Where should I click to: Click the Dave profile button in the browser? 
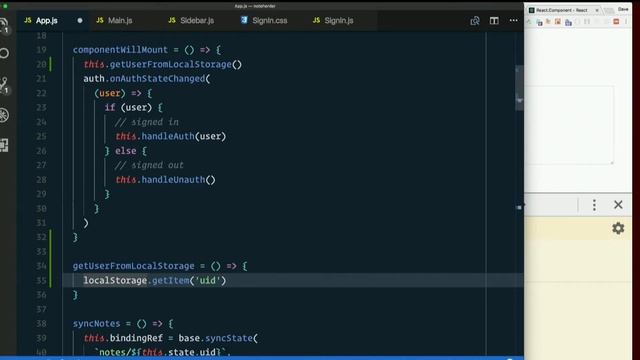(x=623, y=9)
